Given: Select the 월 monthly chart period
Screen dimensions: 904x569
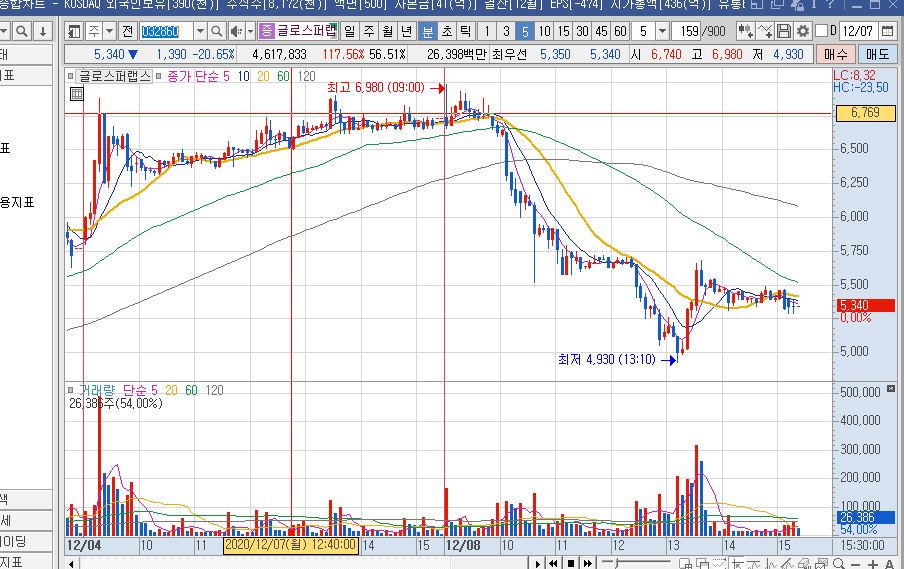Looking at the screenshot, I should pyautogui.click(x=387, y=31).
